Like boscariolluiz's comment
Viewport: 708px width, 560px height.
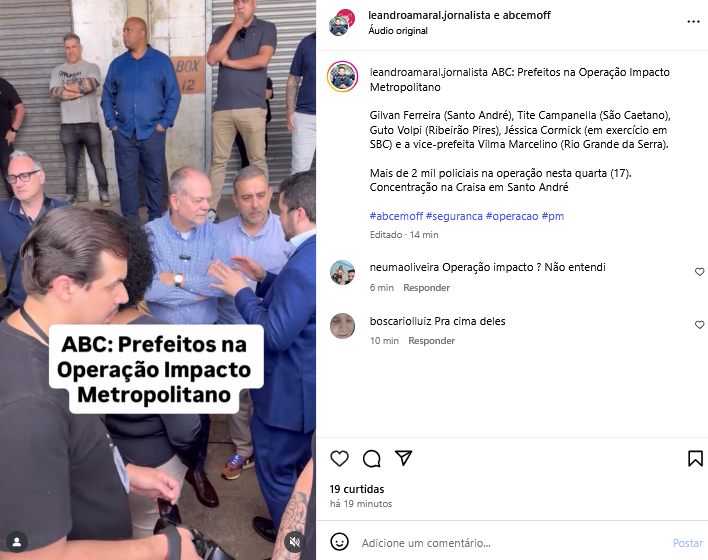(699, 325)
